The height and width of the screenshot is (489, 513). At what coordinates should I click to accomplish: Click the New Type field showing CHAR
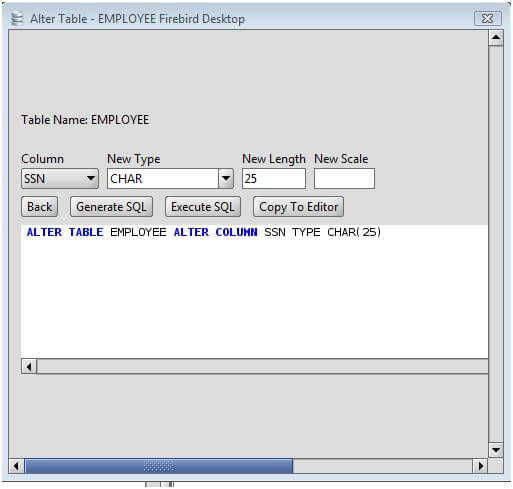(x=163, y=179)
